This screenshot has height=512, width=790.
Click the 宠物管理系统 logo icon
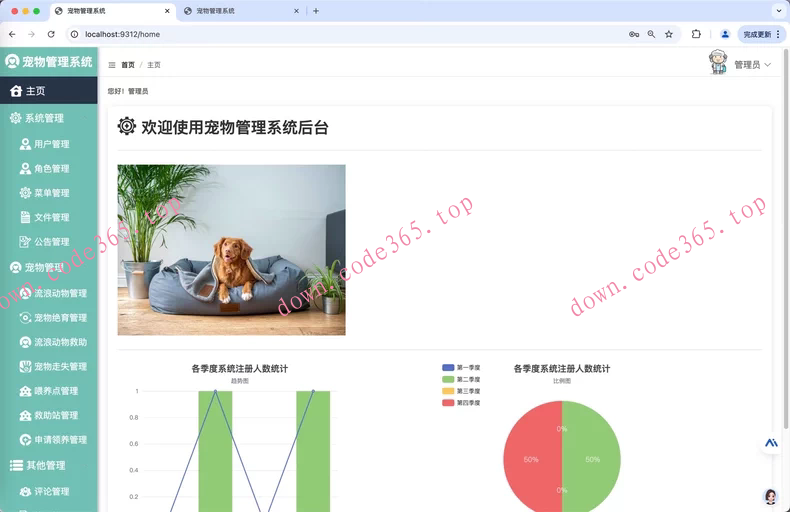12,61
